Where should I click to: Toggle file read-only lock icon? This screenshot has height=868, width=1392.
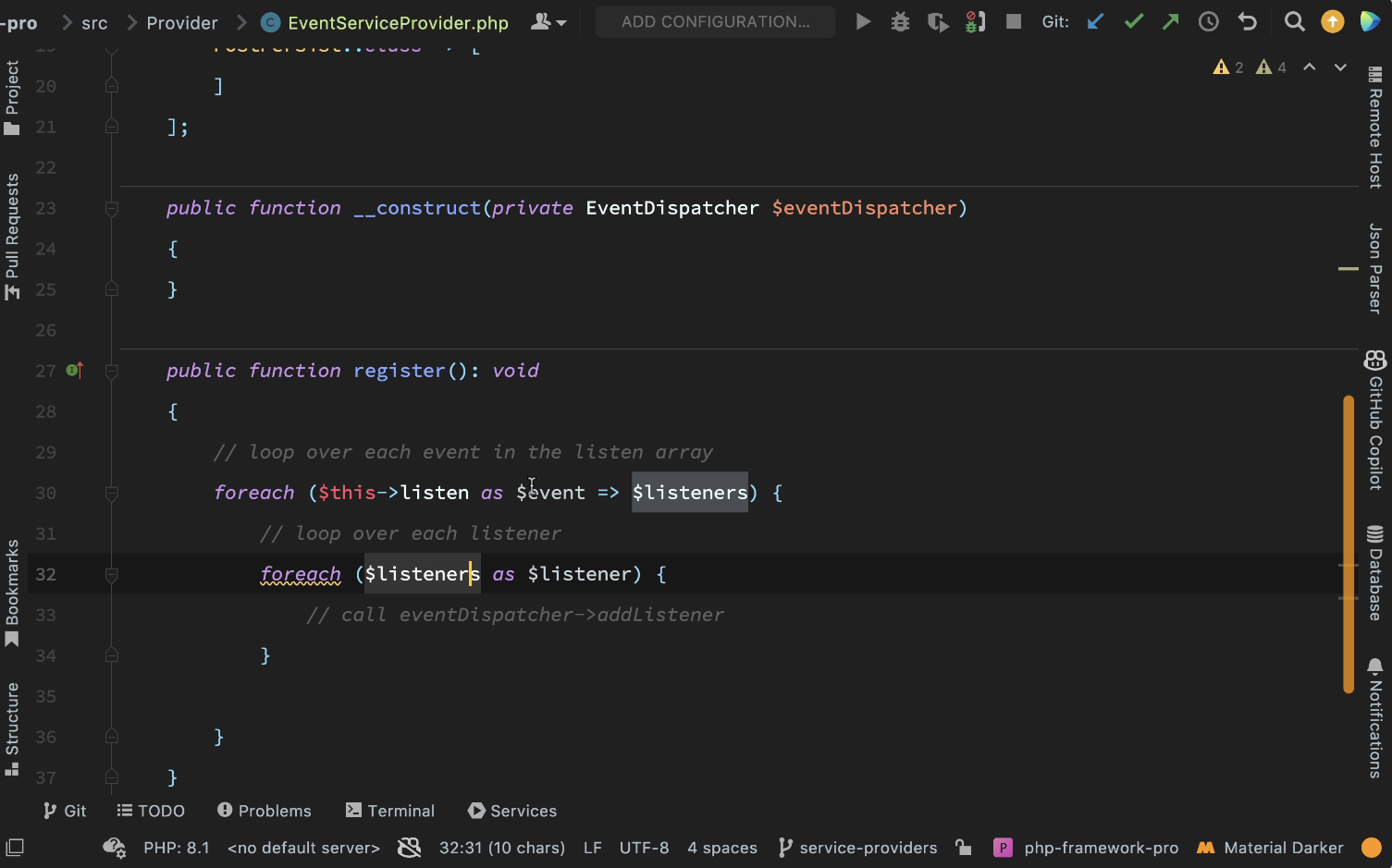click(964, 848)
